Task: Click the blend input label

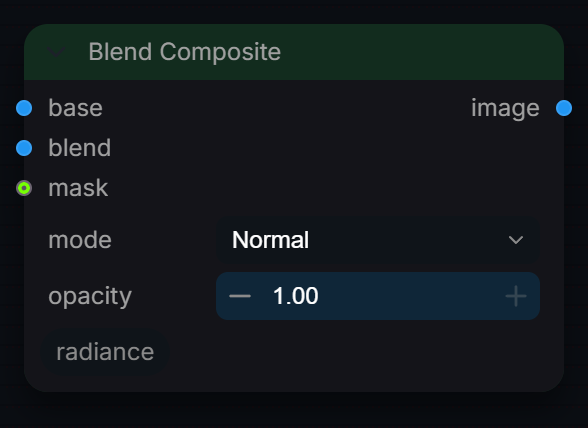Action: [x=80, y=148]
